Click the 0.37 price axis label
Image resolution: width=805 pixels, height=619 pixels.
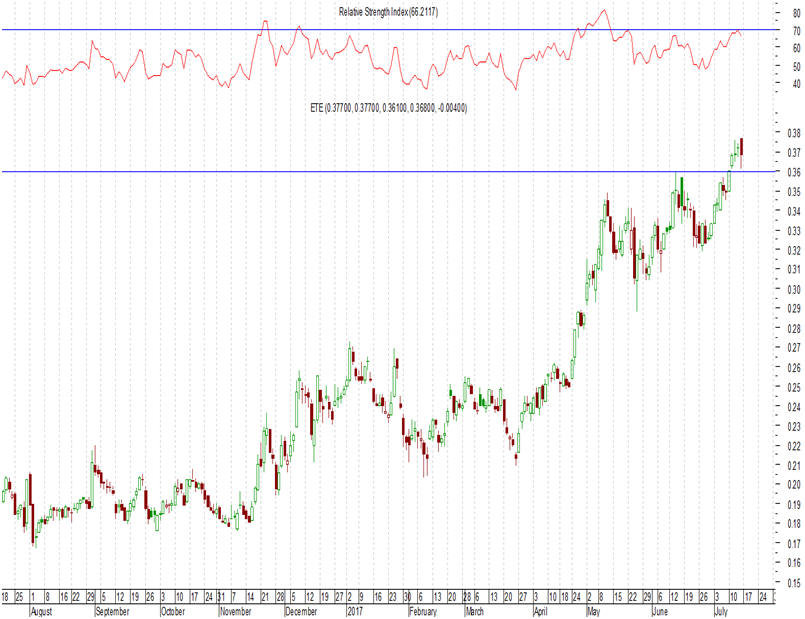(x=794, y=152)
